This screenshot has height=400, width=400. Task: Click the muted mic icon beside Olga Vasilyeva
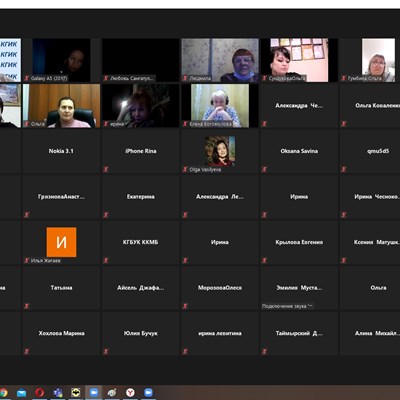(x=185, y=169)
